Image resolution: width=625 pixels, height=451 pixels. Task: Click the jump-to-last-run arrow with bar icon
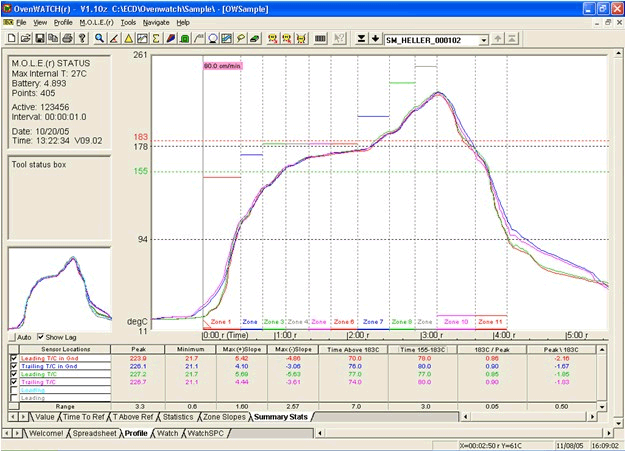(361, 38)
